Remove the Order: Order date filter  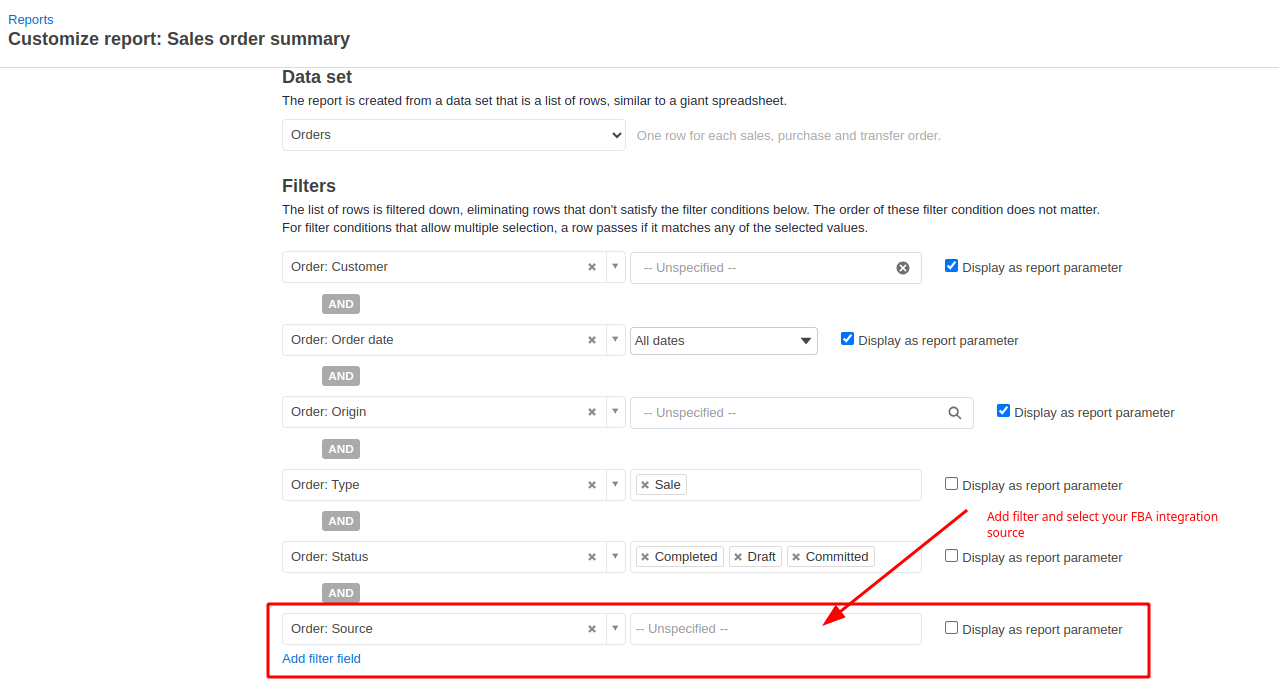tap(592, 340)
